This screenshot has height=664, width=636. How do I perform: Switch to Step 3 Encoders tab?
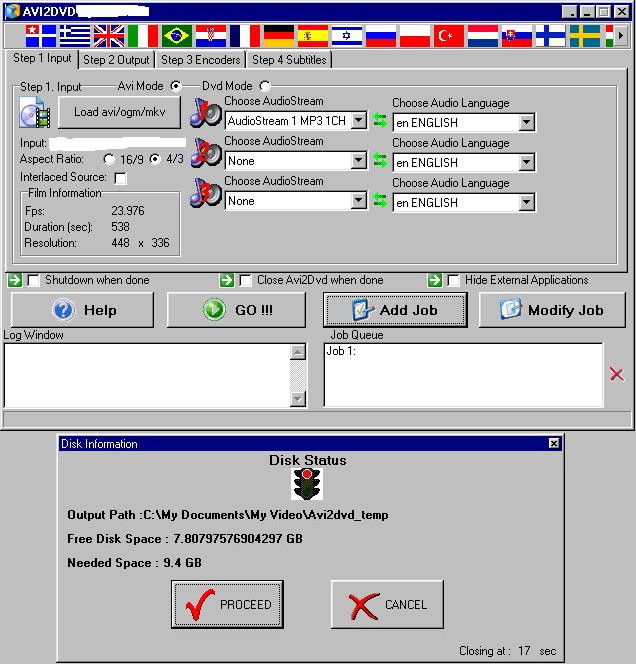pyautogui.click(x=201, y=60)
